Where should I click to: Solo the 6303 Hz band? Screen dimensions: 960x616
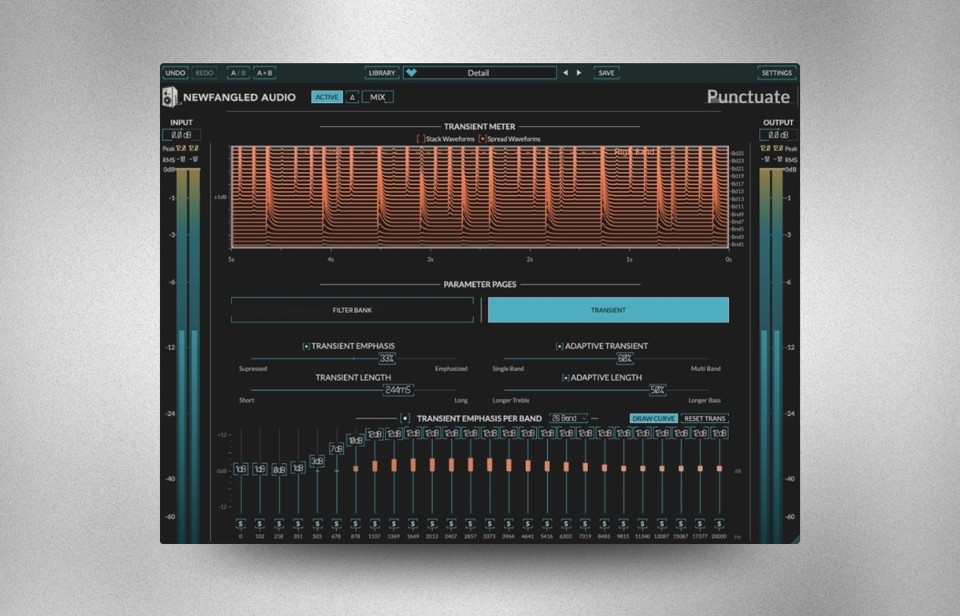coord(566,524)
